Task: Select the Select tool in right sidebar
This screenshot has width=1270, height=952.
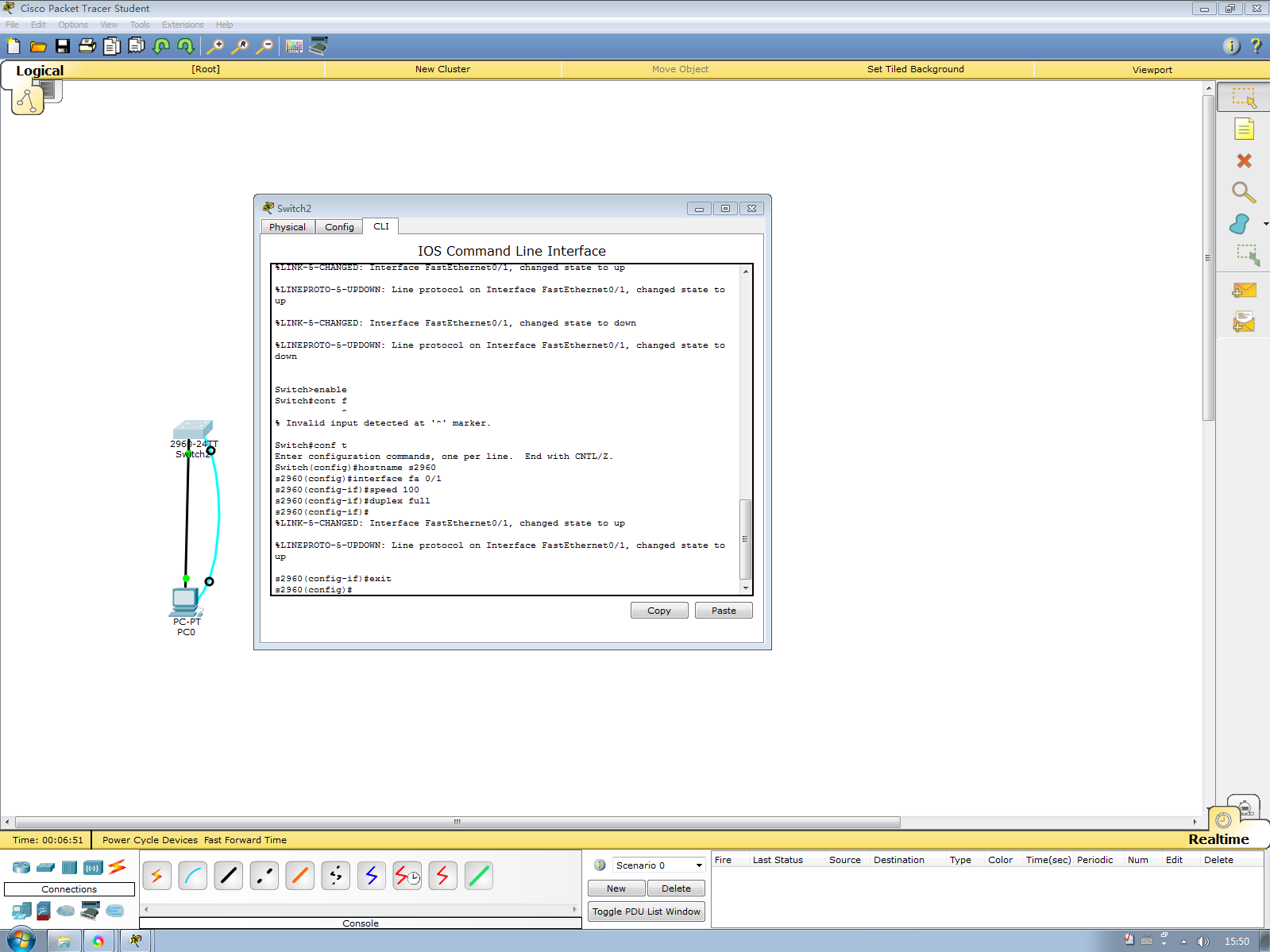Action: 1244,98
